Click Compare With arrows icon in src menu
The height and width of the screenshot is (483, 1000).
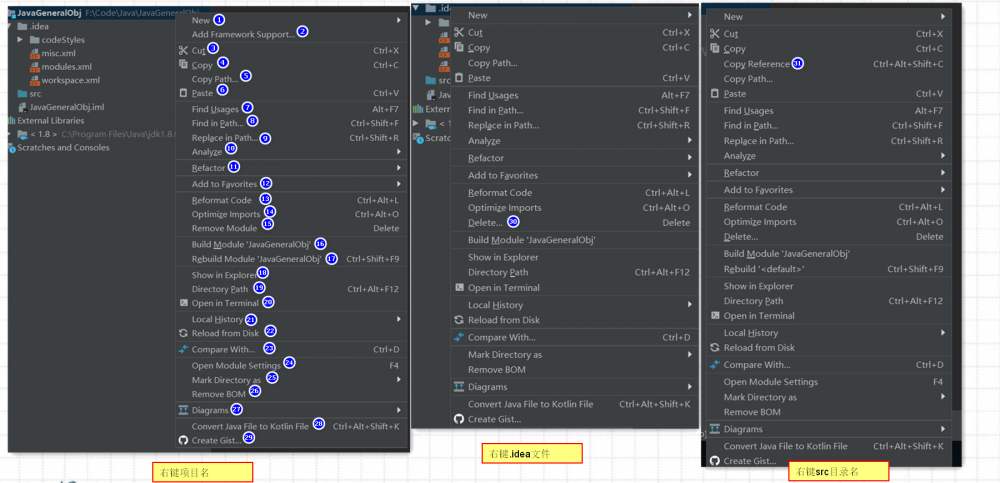pos(715,365)
